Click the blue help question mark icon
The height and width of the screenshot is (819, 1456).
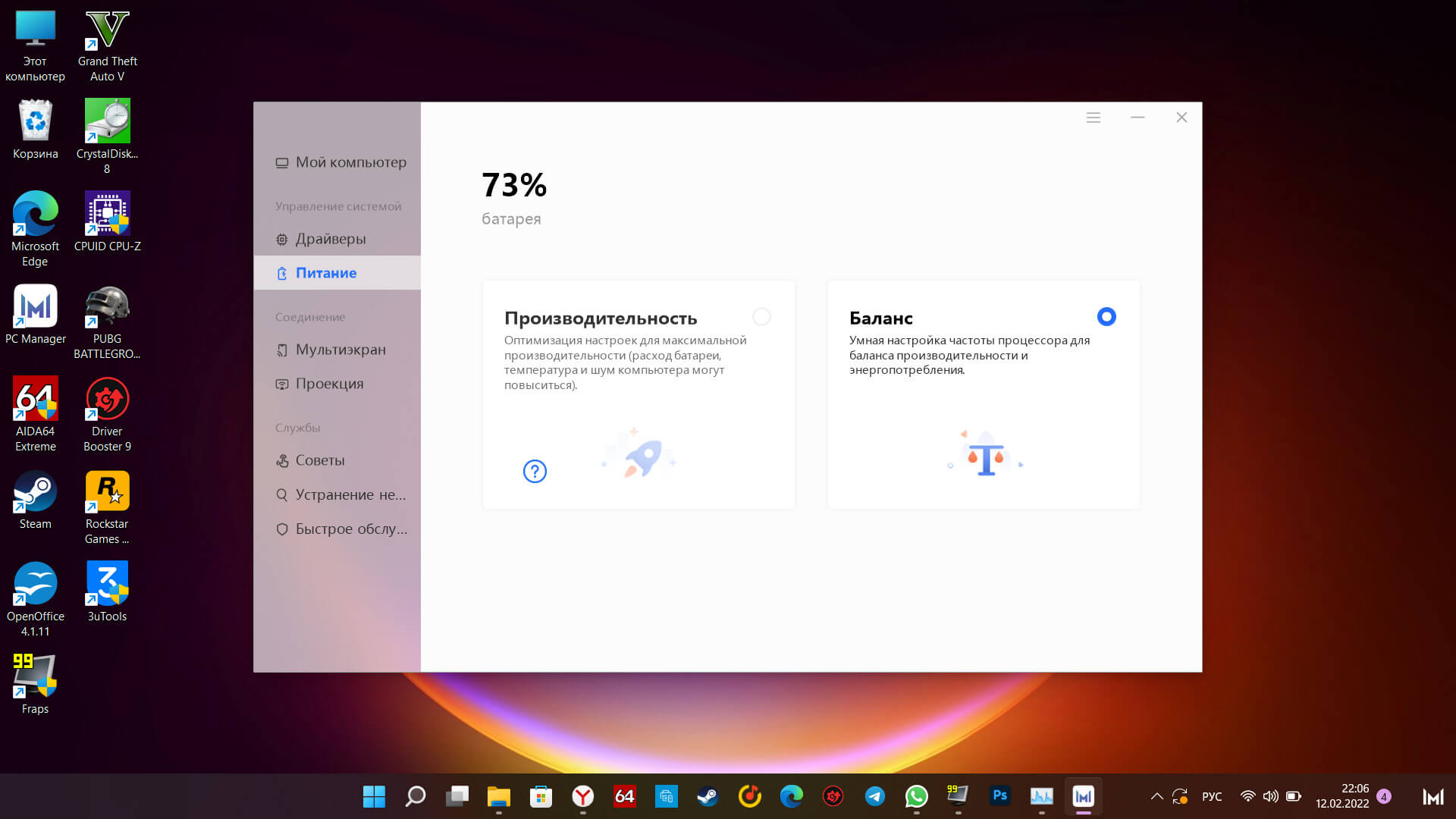(x=535, y=471)
